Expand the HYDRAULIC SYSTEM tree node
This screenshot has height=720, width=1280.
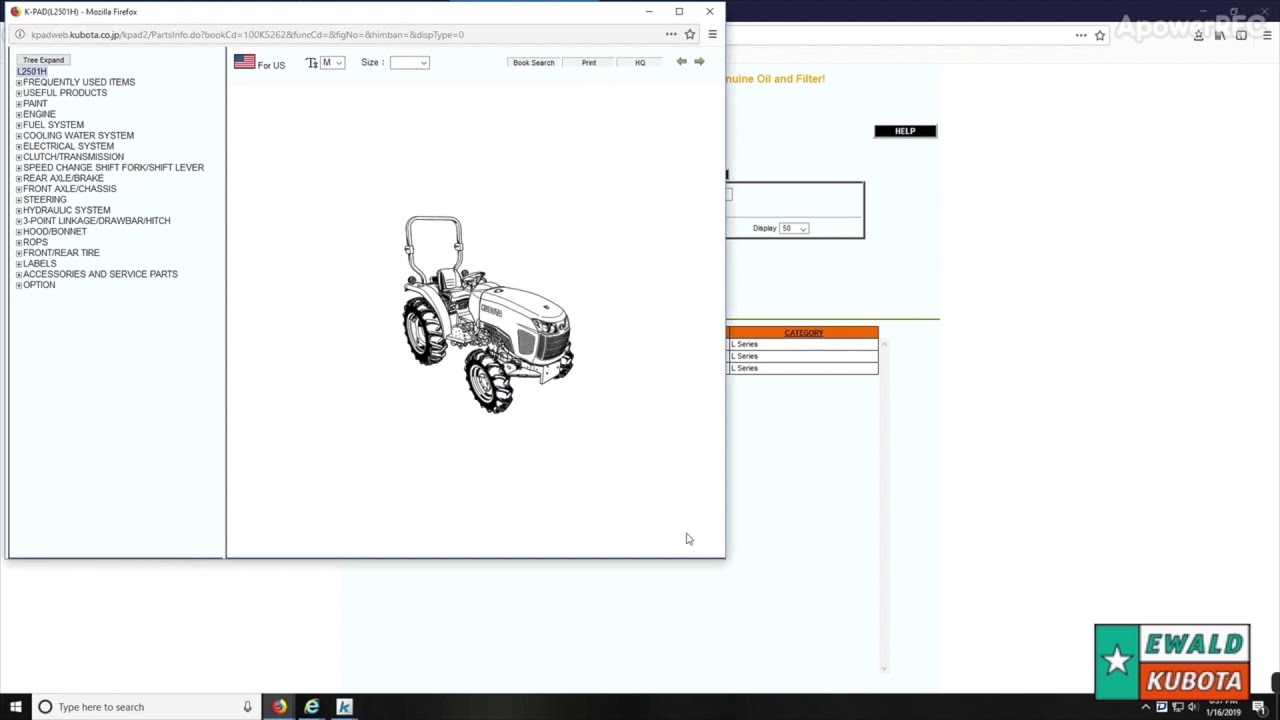(18, 210)
